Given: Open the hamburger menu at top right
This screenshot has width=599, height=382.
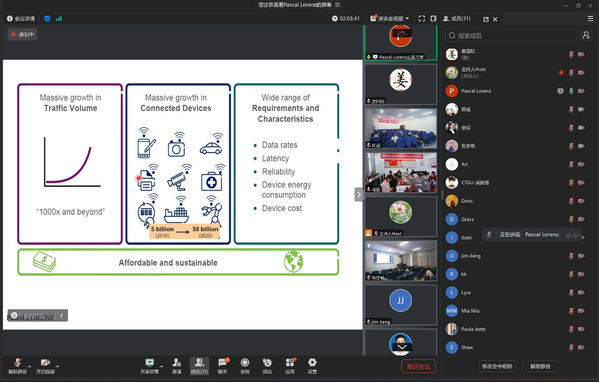Looking at the screenshot, I should coord(590,18).
